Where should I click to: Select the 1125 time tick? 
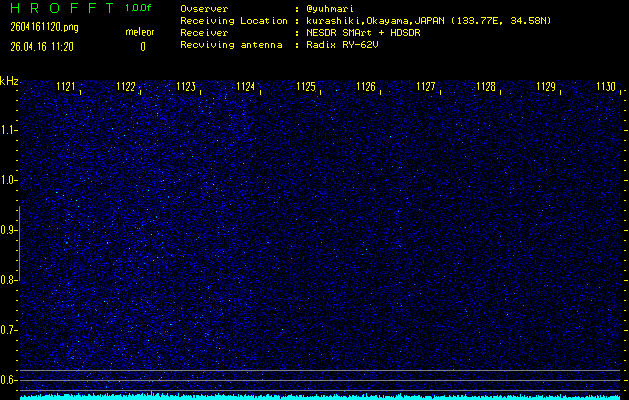pyautogui.click(x=306, y=87)
